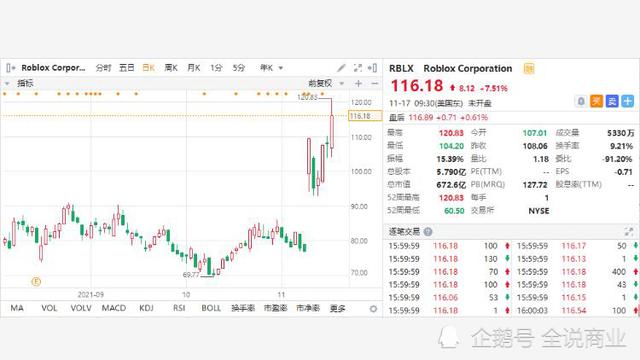Image resolution: width=640 pixels, height=360 pixels.
Task: Click the minus zoom-out chart button
Action: [x=374, y=83]
